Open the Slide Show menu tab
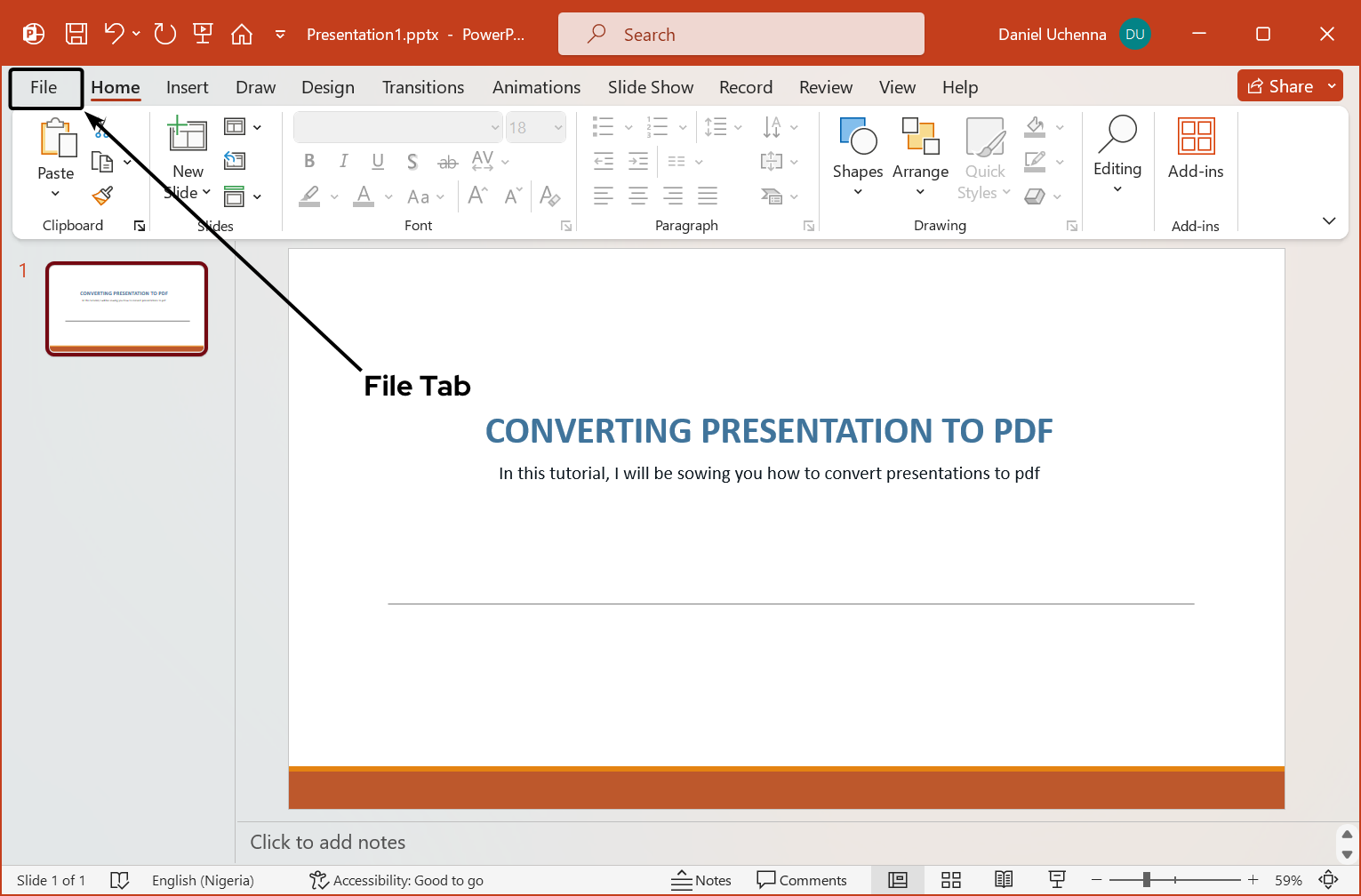 pos(650,86)
